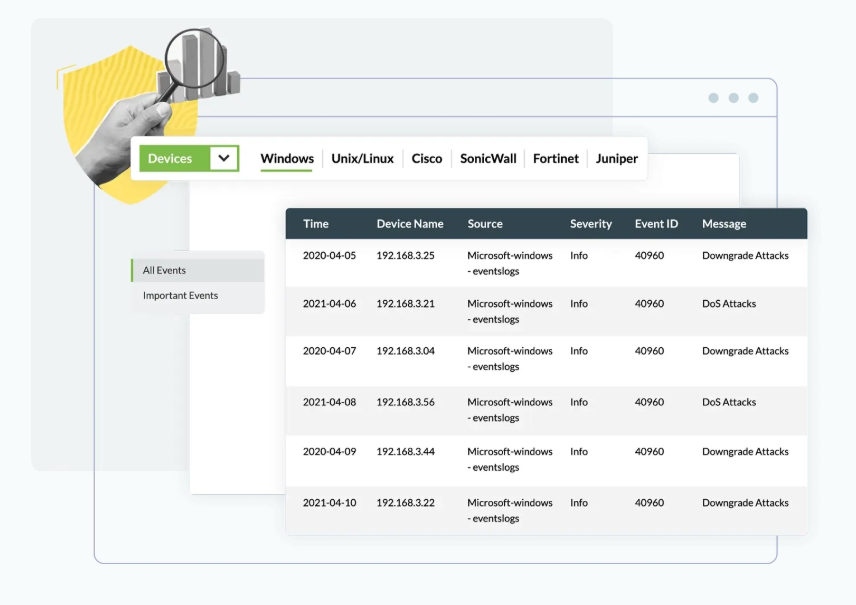This screenshot has height=605, width=856.
Task: Switch to the SonicWall tab
Action: (x=488, y=158)
